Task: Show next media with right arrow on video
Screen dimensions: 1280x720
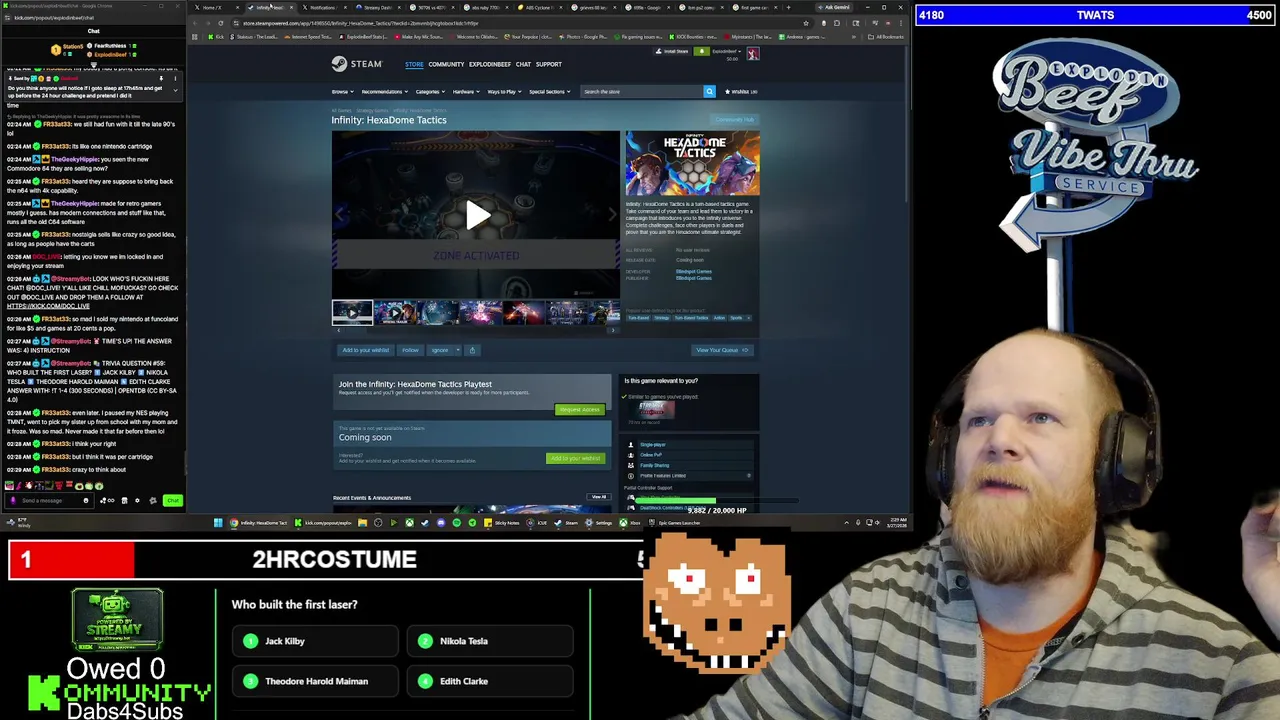Action: pos(612,214)
